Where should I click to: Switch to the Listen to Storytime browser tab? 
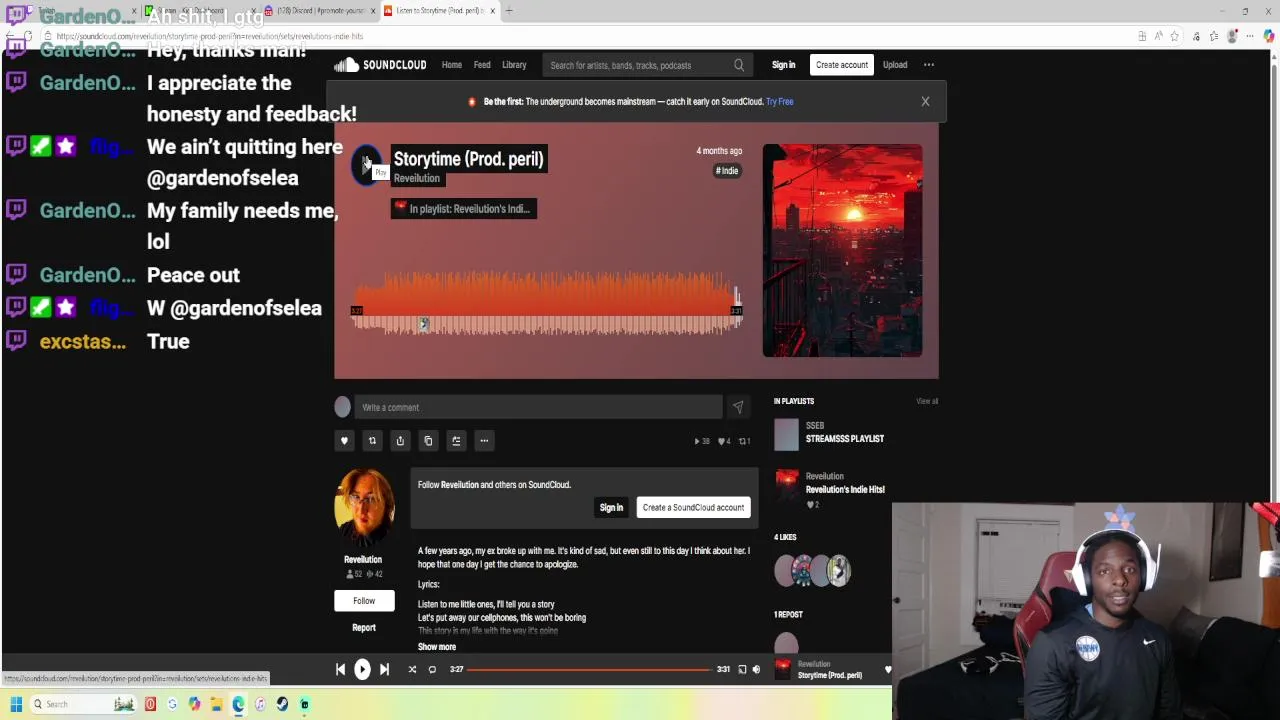(440, 11)
